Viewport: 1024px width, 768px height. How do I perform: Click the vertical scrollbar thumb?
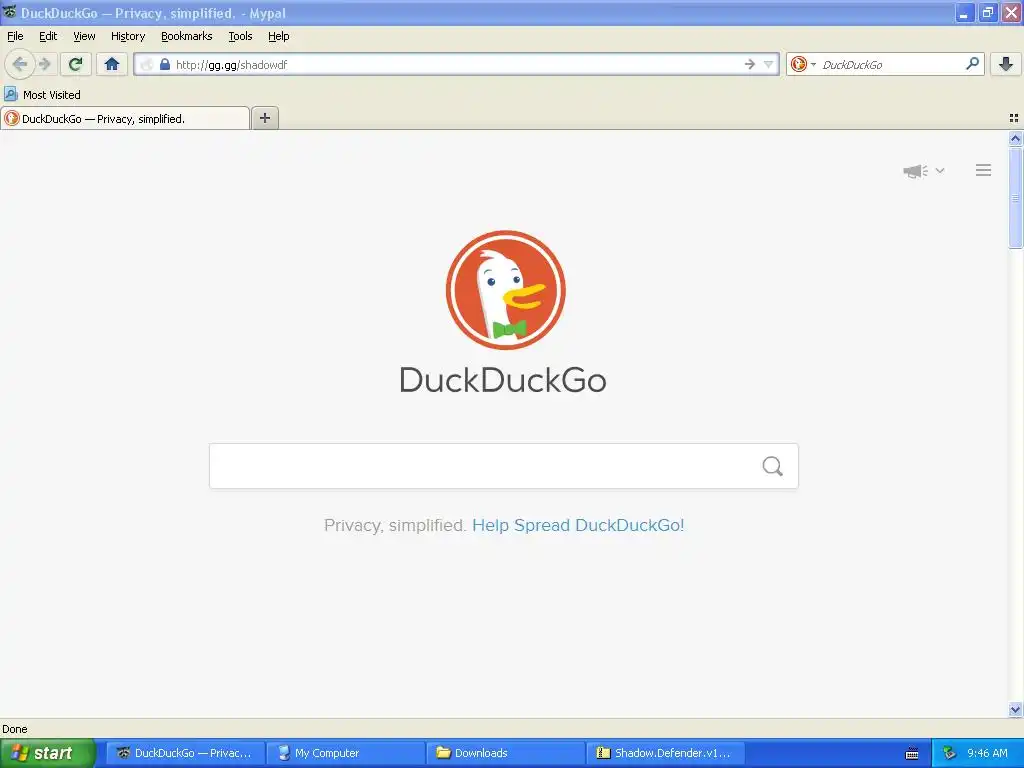(x=1016, y=198)
